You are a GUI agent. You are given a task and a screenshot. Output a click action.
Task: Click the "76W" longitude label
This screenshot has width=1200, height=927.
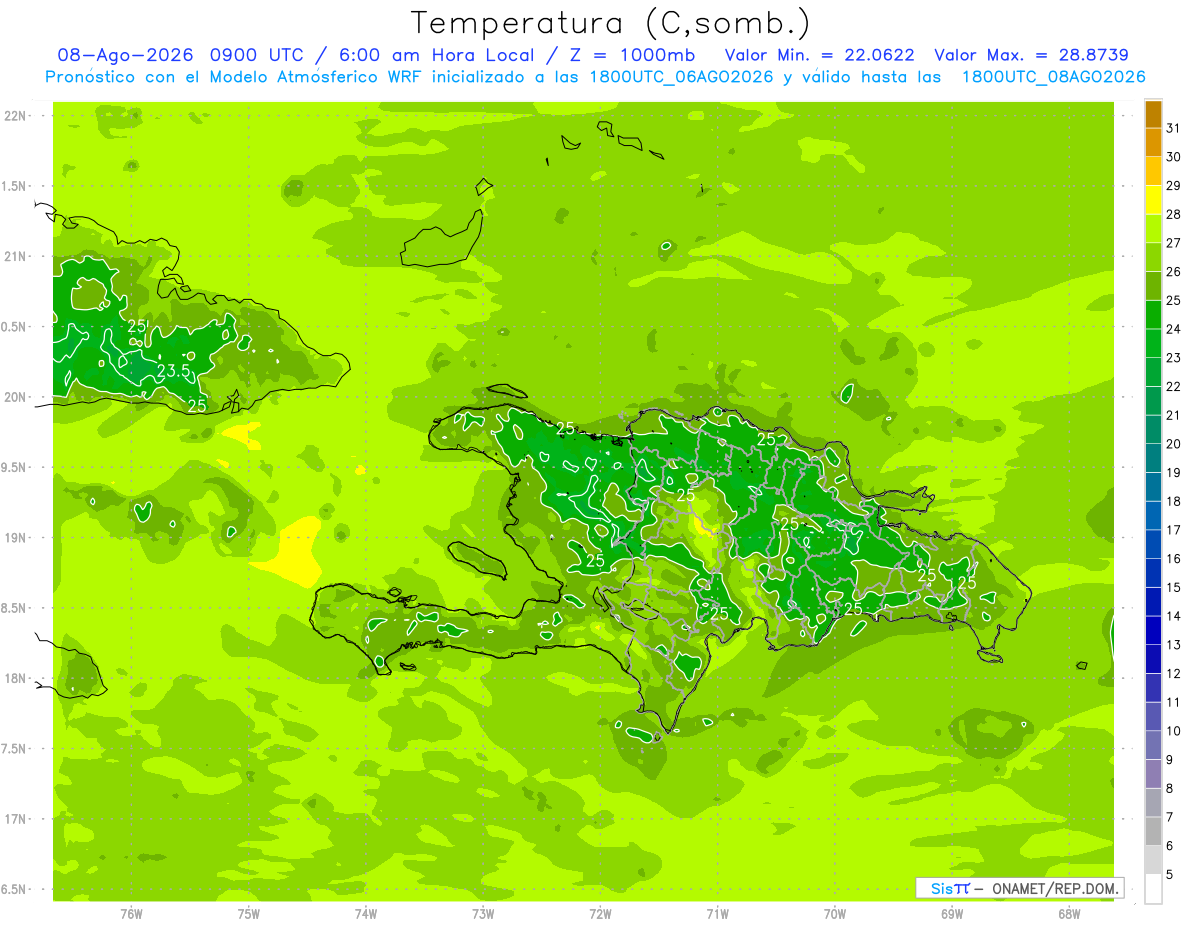tap(131, 912)
